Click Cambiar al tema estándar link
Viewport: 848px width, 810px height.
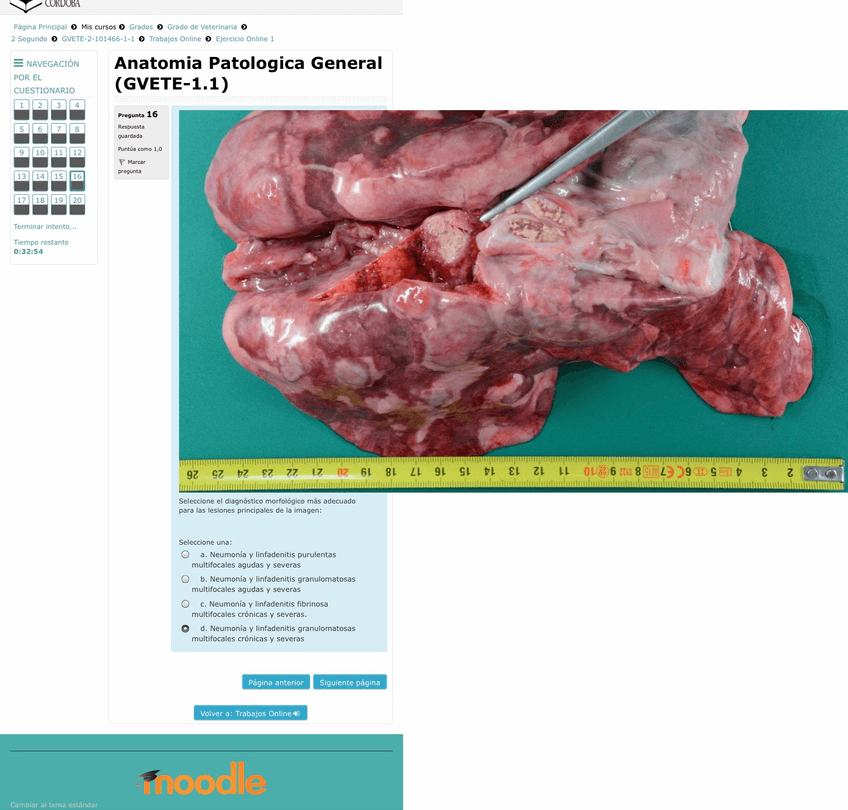[x=54, y=804]
